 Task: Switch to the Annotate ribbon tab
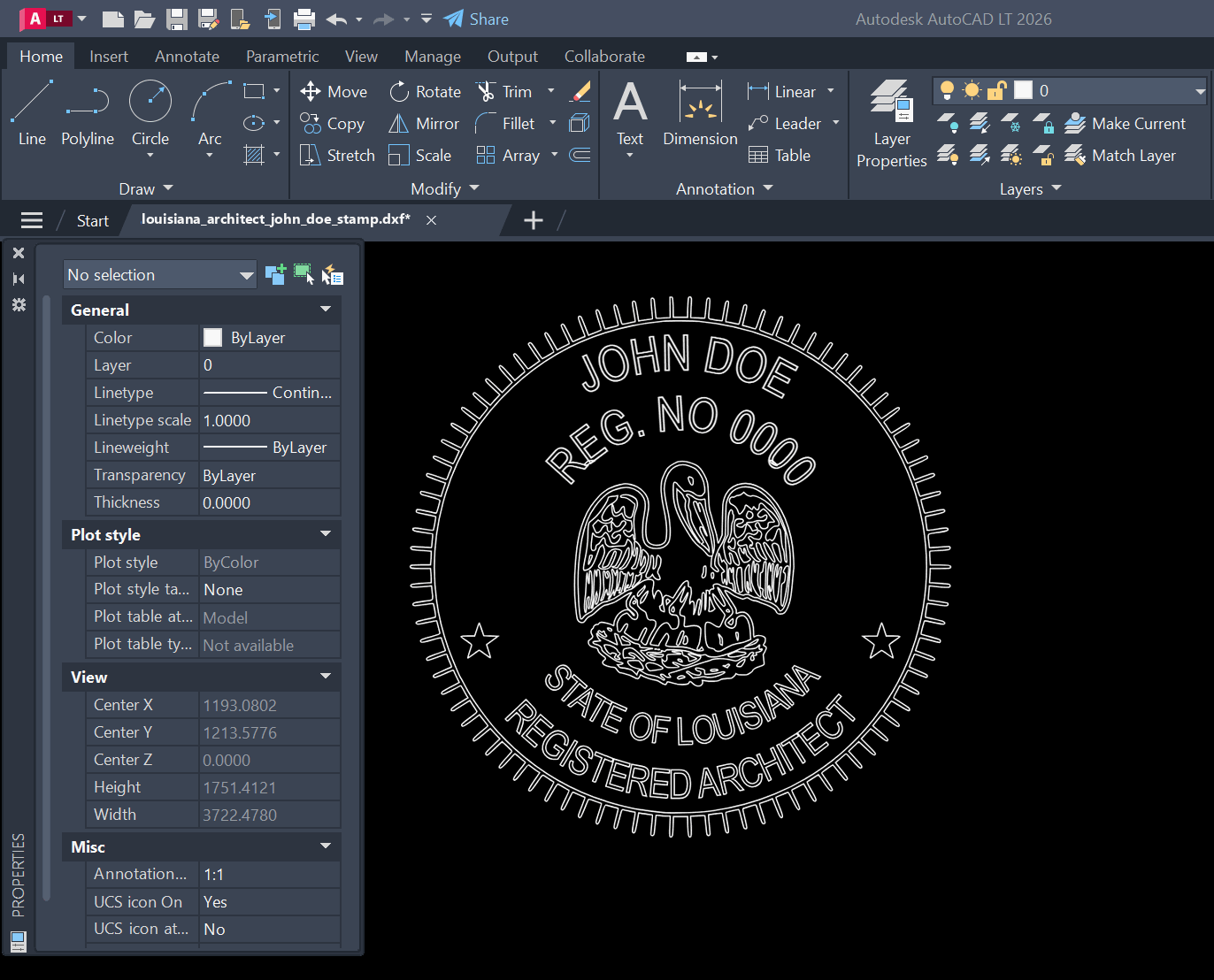pyautogui.click(x=187, y=56)
